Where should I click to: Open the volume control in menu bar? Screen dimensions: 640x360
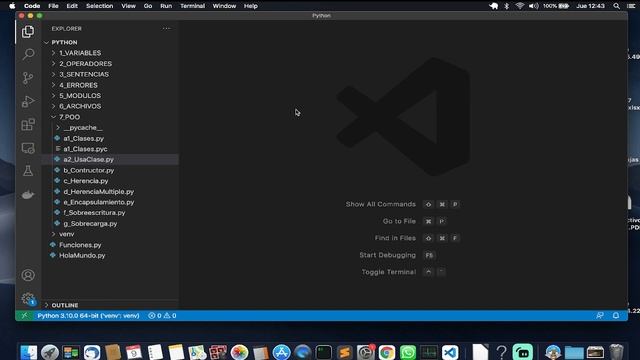coord(533,6)
